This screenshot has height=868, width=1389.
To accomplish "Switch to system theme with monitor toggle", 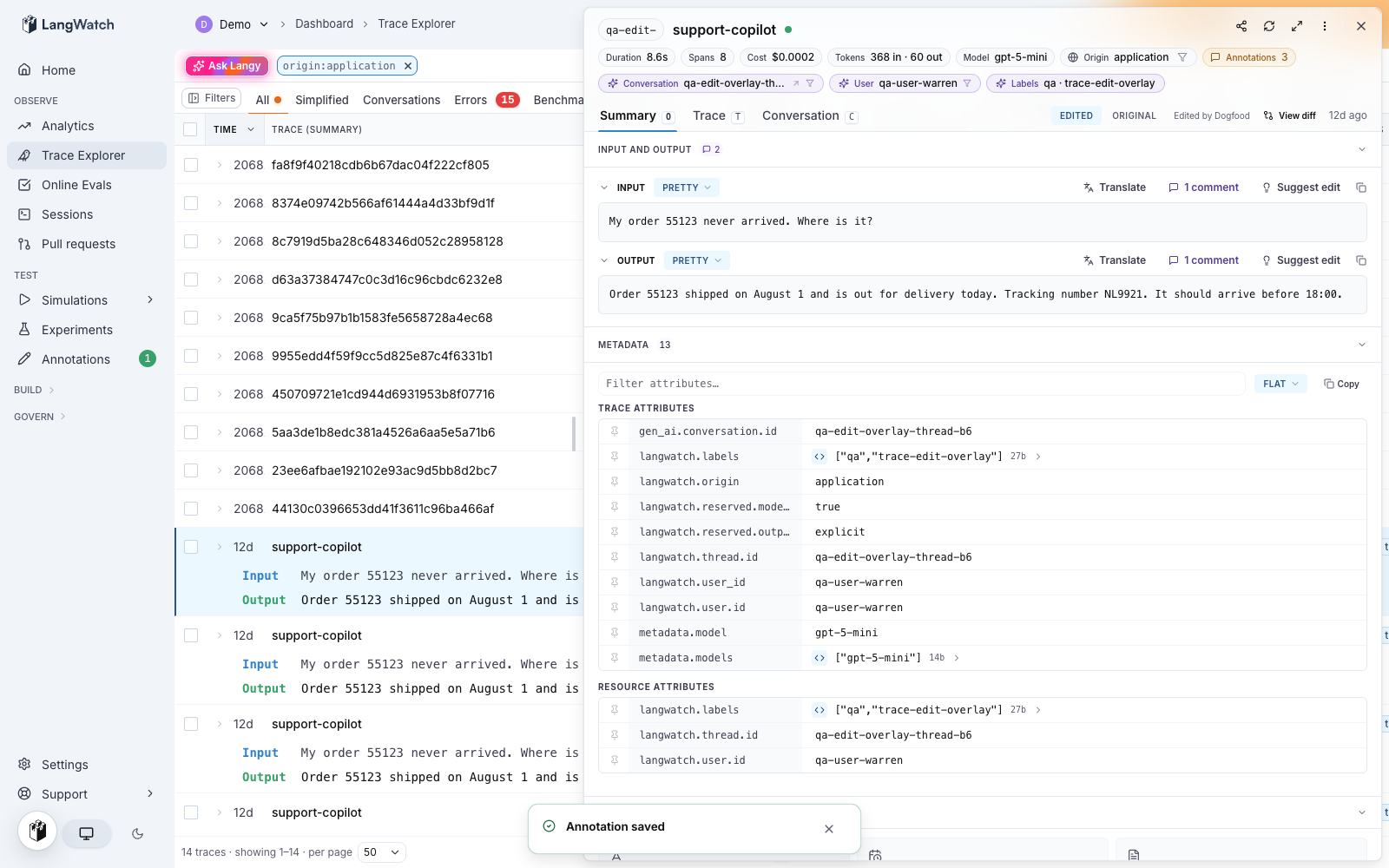I will [x=87, y=833].
